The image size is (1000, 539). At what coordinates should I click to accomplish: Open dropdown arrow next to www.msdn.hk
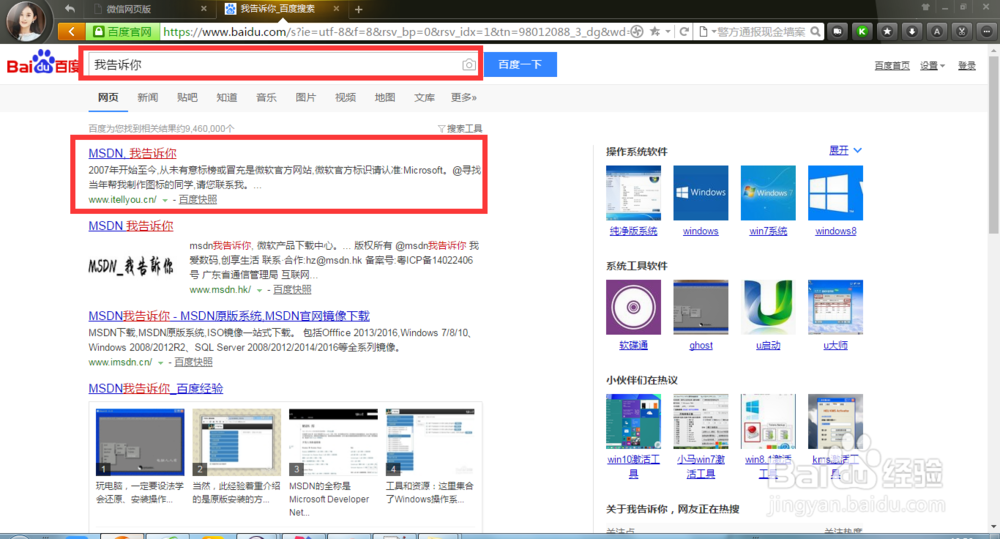(x=259, y=290)
